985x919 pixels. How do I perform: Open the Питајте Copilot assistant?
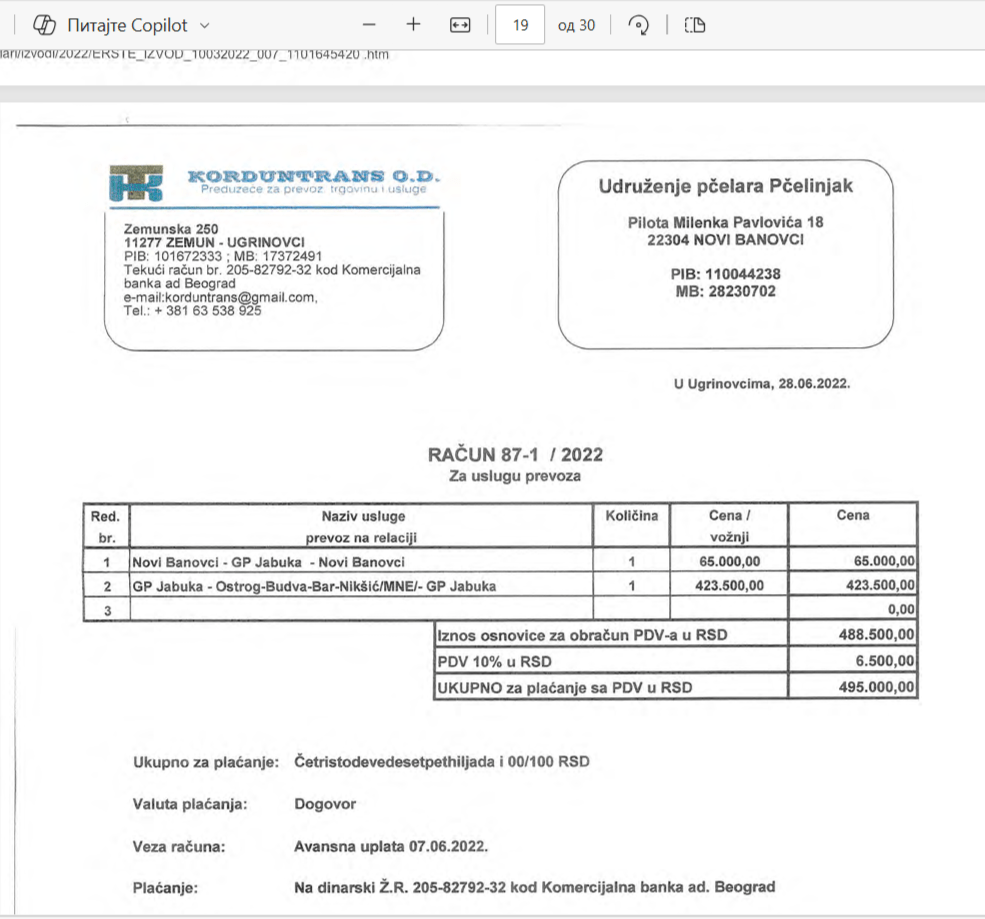129,25
